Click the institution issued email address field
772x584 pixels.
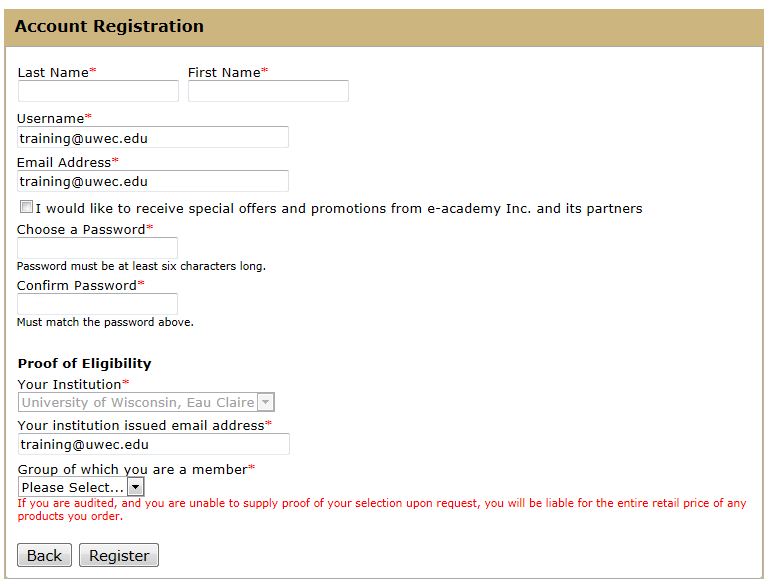pos(153,444)
